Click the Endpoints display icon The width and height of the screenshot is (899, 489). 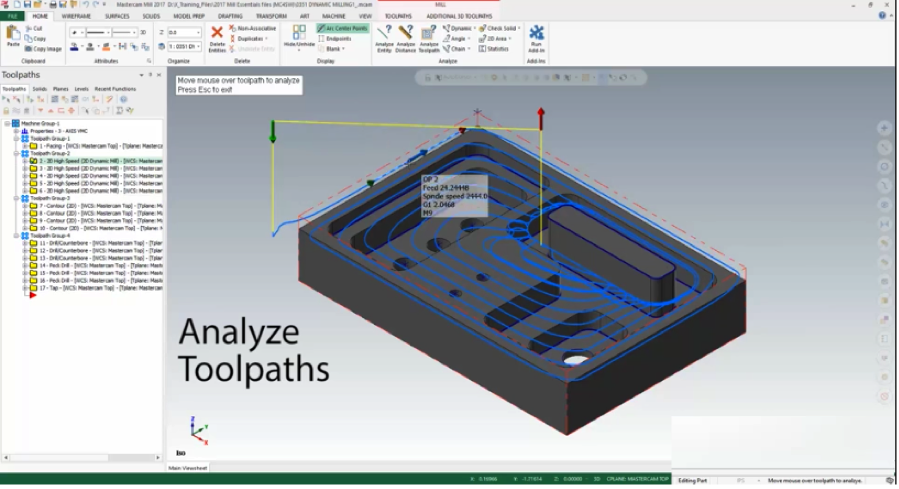pos(321,38)
